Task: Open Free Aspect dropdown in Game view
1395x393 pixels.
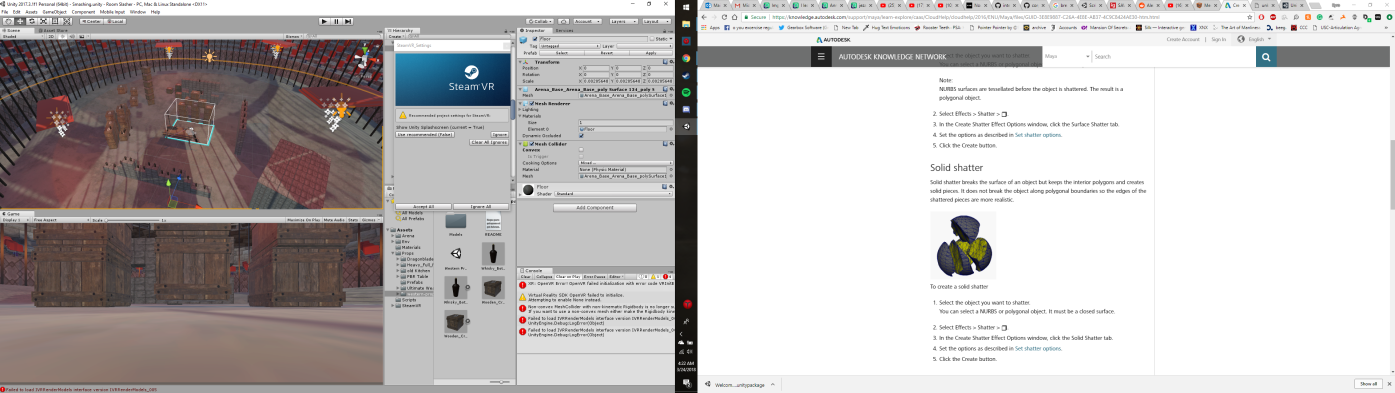Action: [61, 220]
